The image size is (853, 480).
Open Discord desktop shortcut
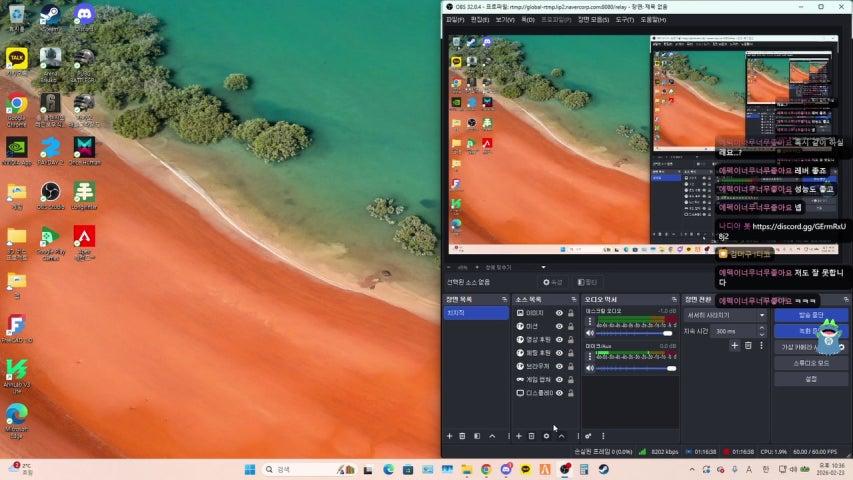84,15
